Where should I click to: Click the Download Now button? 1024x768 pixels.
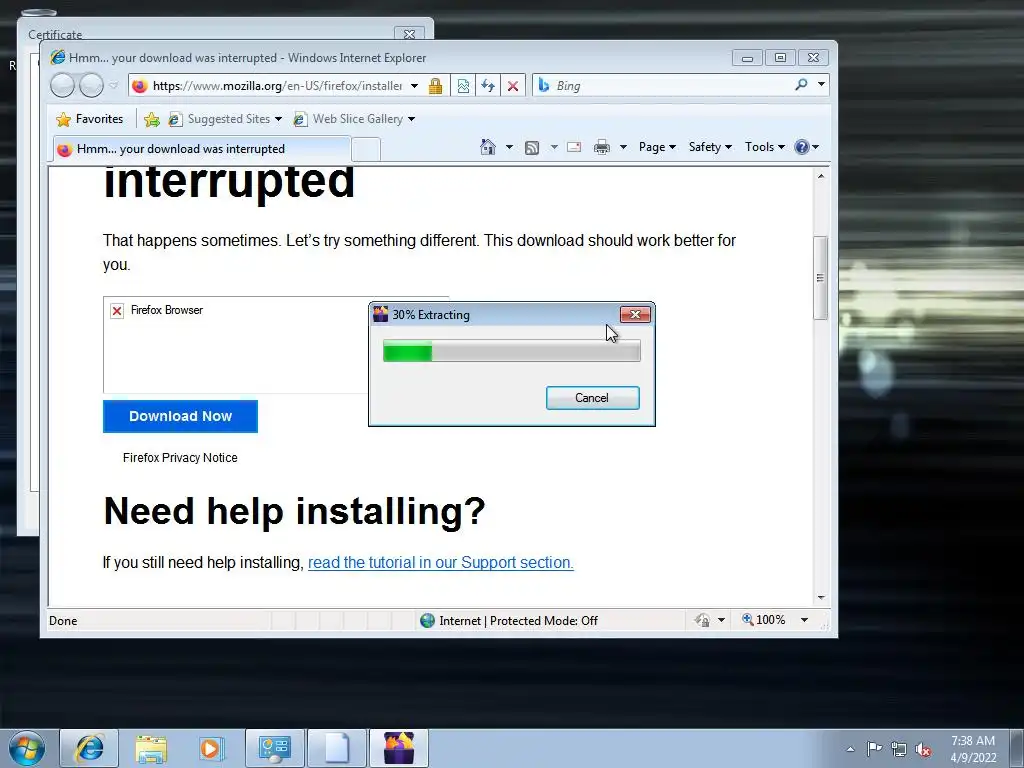[x=180, y=417]
